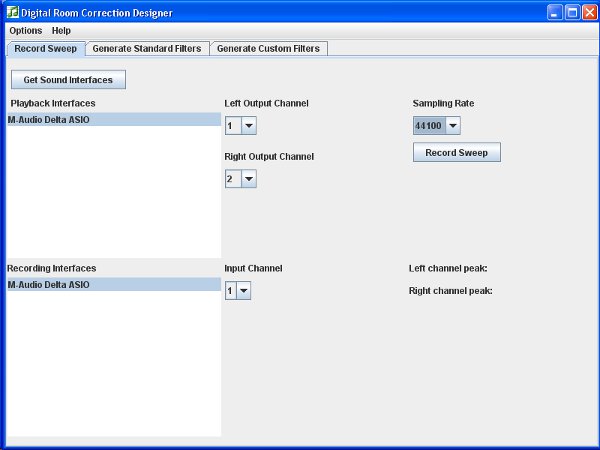Switch to the Record Sweep tab
Screen dimensions: 600x450
(x=45, y=48)
